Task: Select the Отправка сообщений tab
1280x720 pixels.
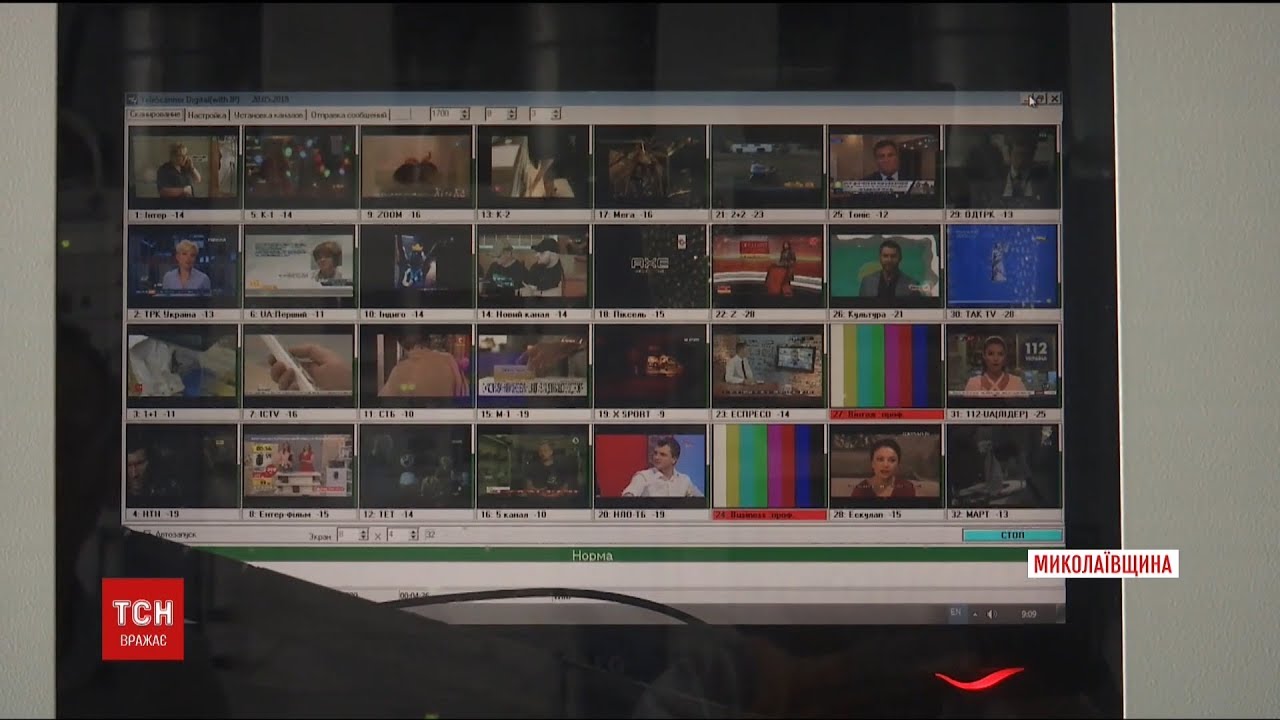Action: point(347,115)
